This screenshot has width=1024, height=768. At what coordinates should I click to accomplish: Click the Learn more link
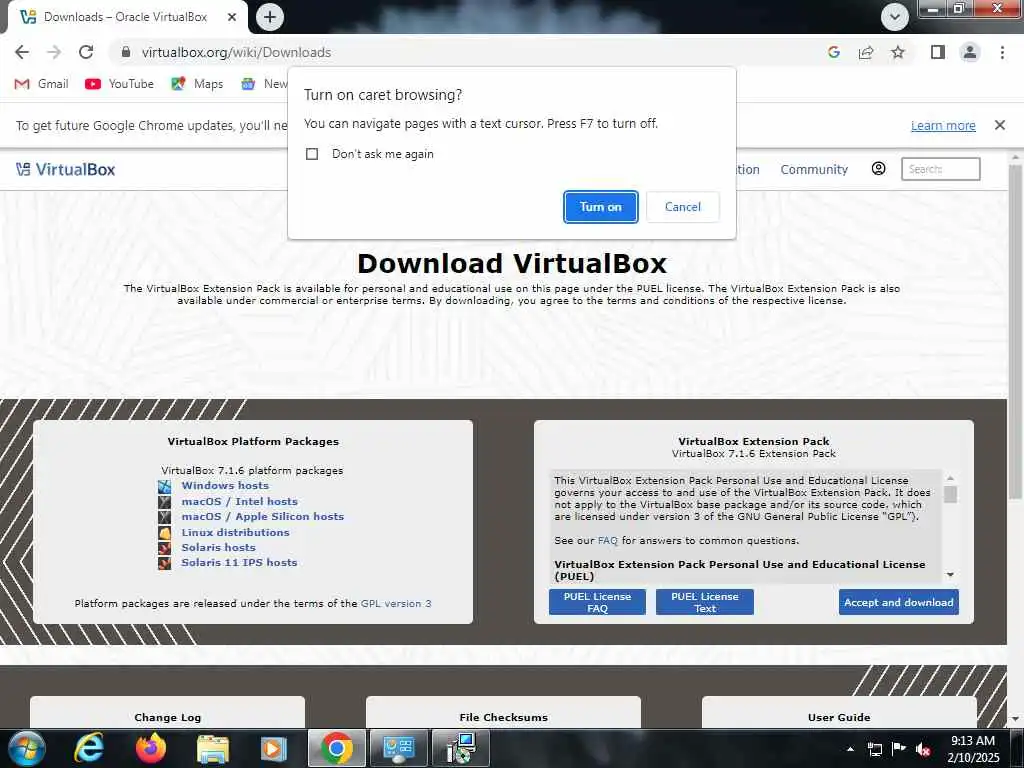click(x=943, y=125)
